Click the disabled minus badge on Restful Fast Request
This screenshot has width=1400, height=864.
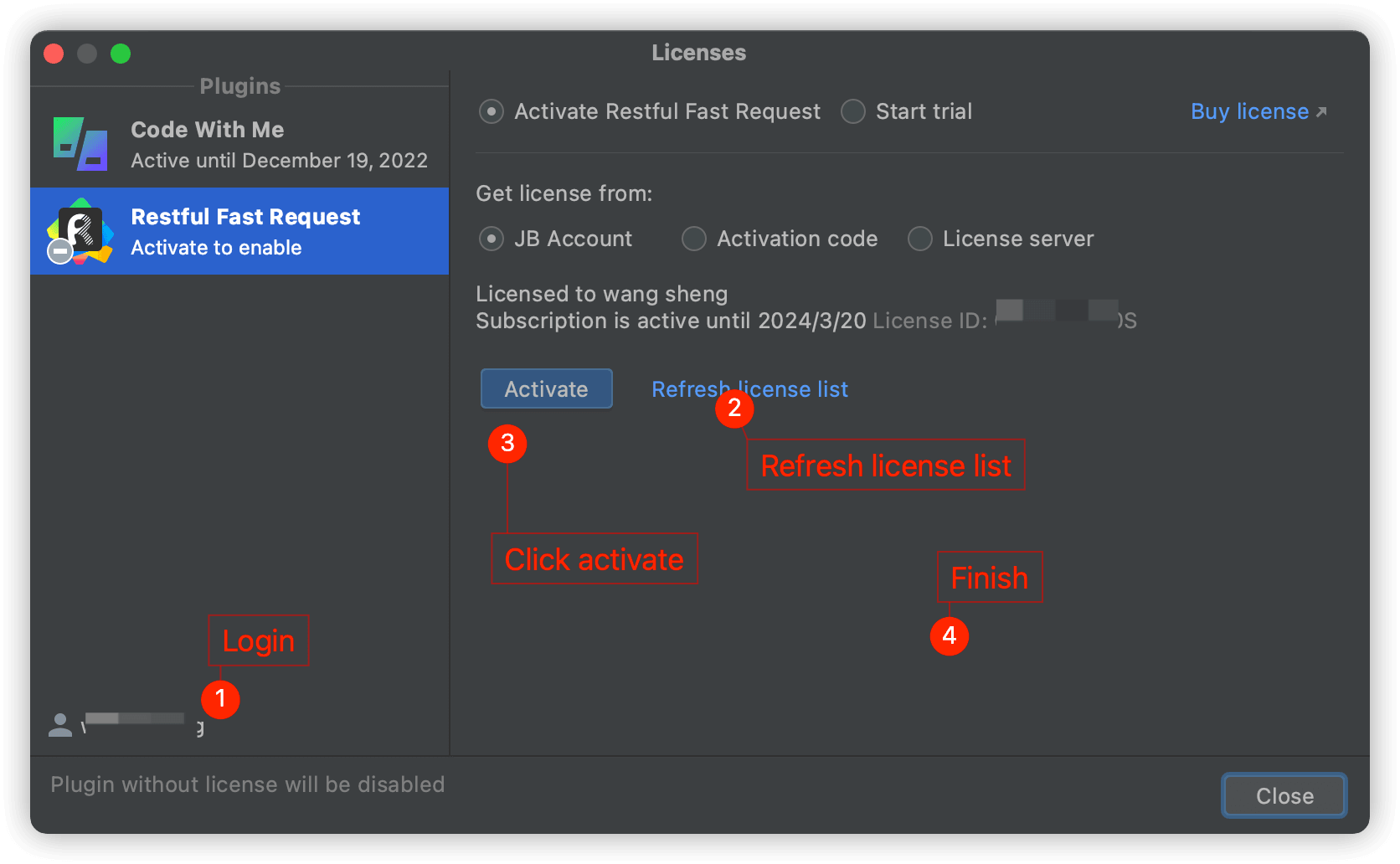point(60,250)
